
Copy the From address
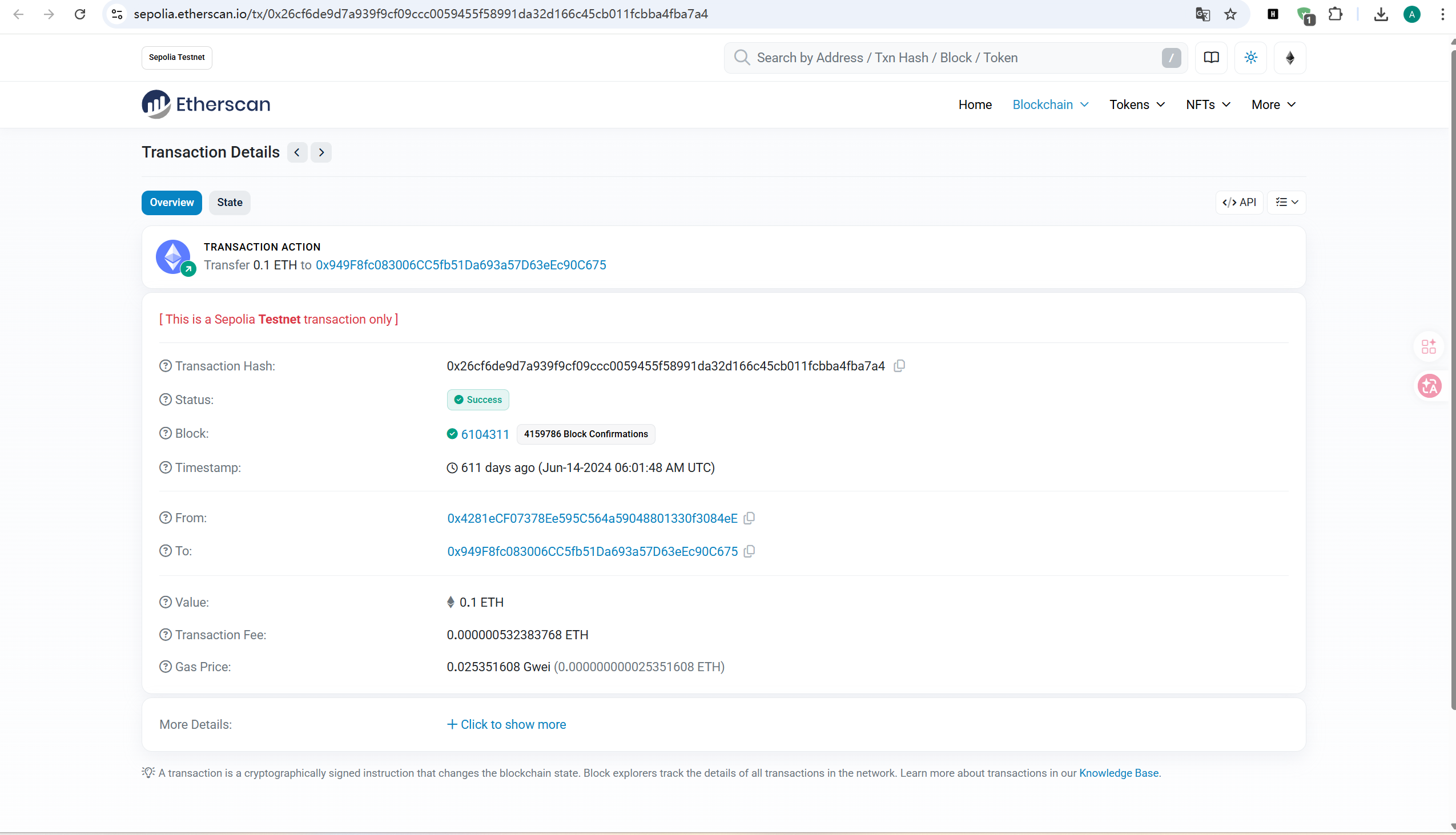coord(749,518)
